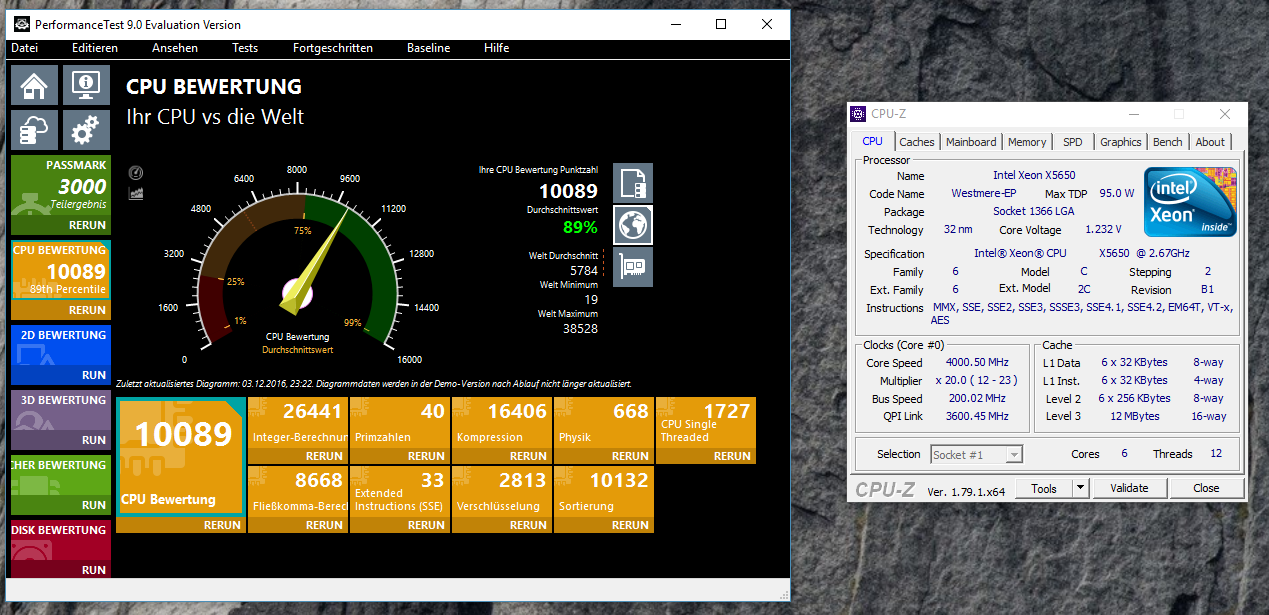Click the Westmere-EP code name value
This screenshot has height=615, width=1269.
click(x=983, y=194)
